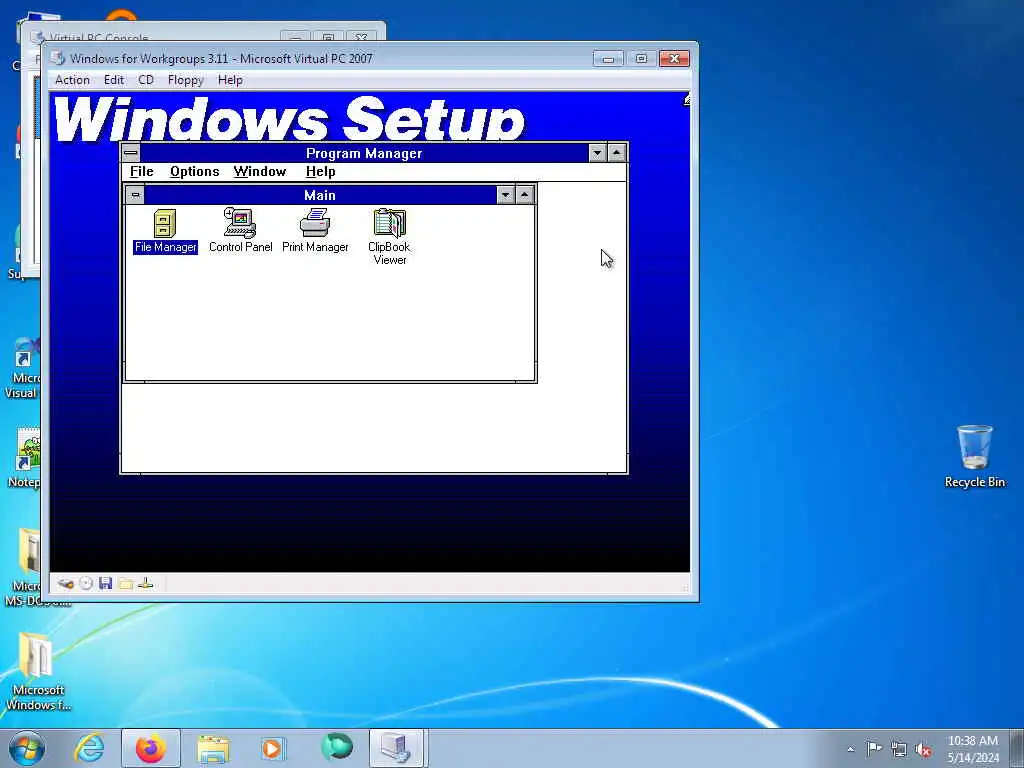Select the ClipBook Viewer program icon
The width and height of the screenshot is (1024, 768).
click(x=389, y=236)
